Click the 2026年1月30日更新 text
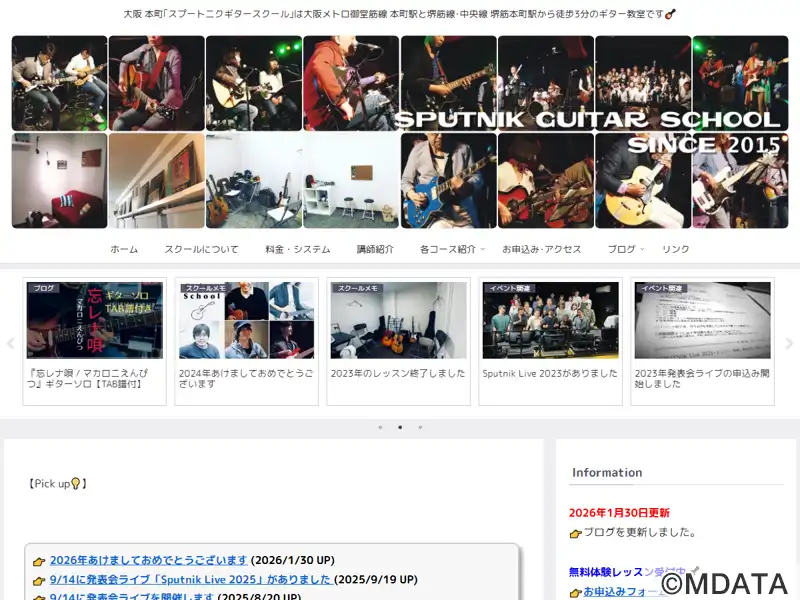 619,513
